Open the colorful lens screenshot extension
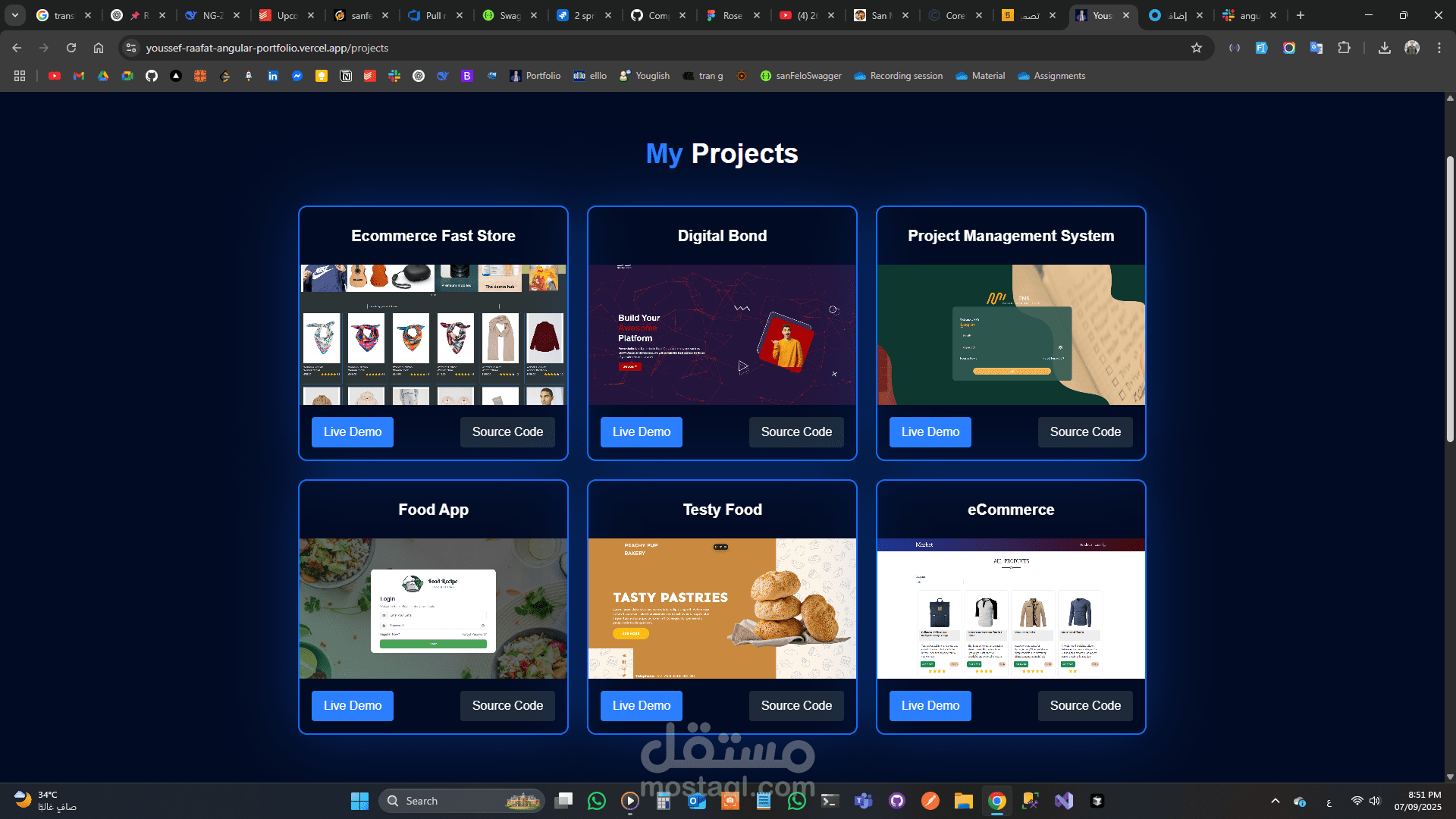 click(x=1289, y=48)
